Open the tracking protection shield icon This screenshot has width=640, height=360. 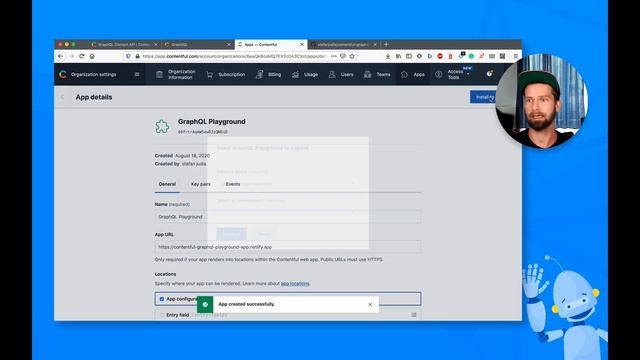(x=128, y=56)
